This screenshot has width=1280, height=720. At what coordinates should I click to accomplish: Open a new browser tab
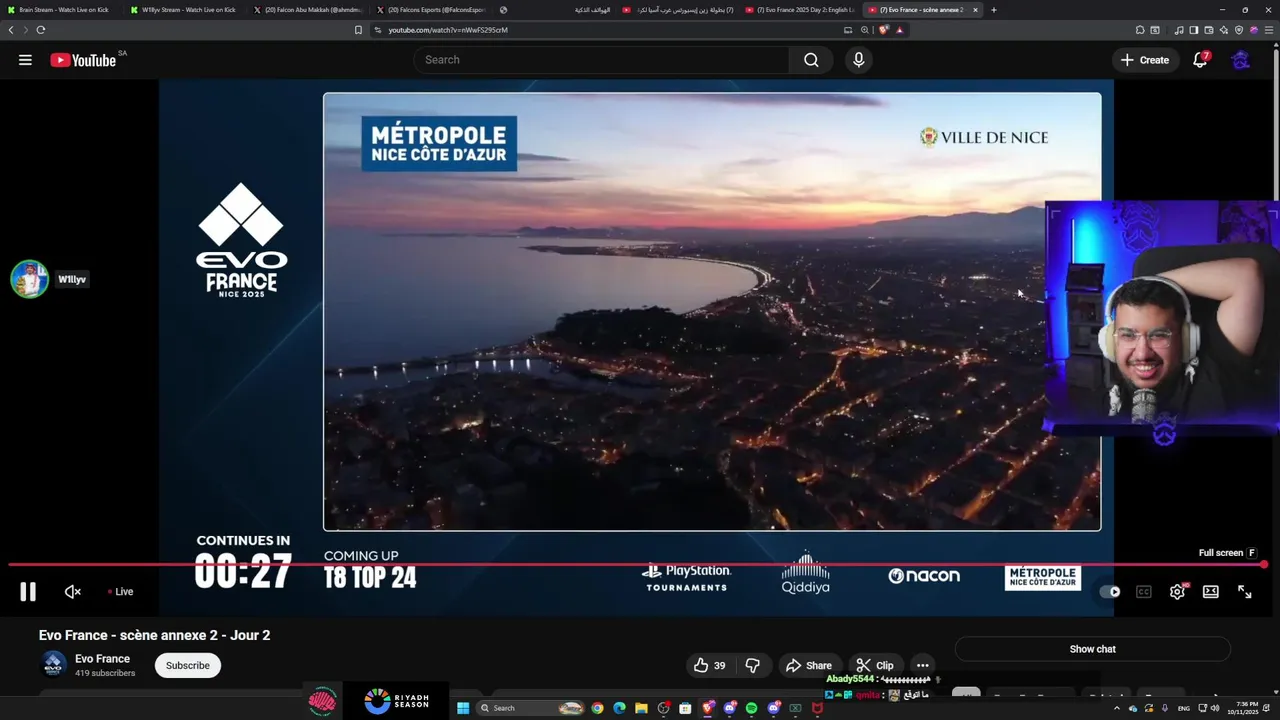tap(993, 10)
